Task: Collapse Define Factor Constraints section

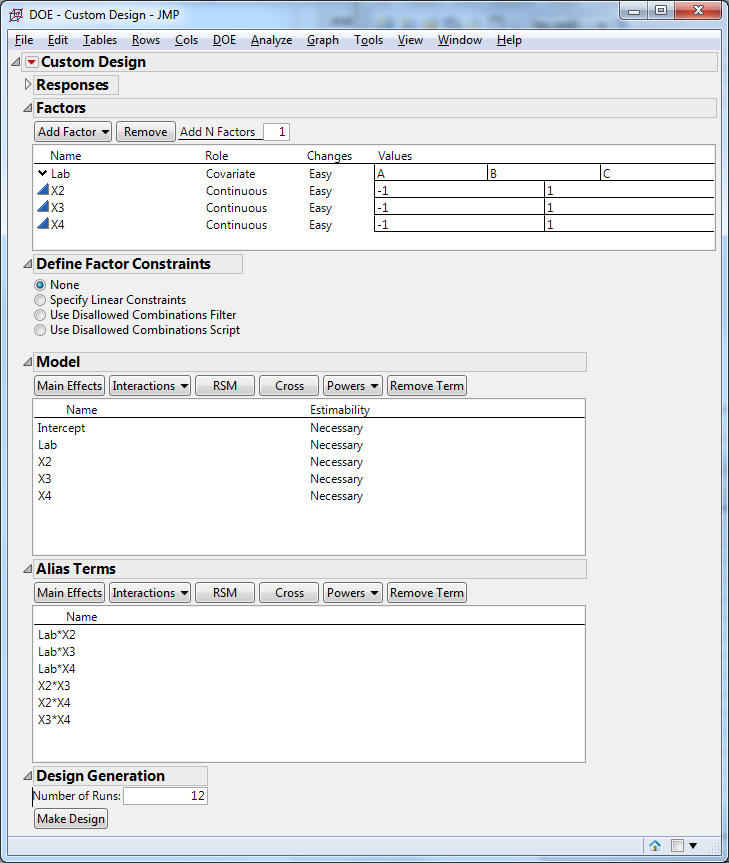Action: pos(28,264)
